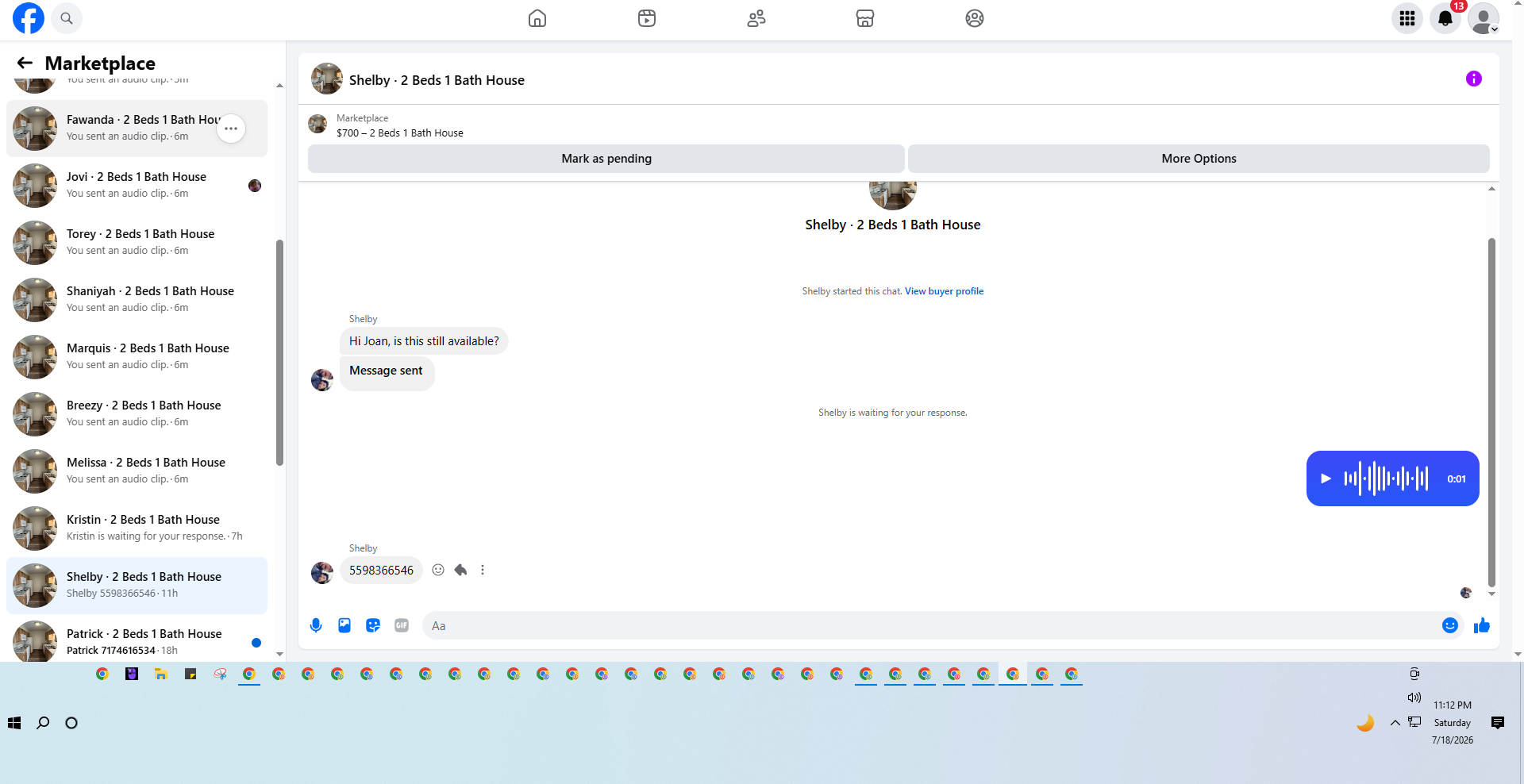Click Shelby's chat header title
1524x784 pixels.
coord(437,80)
